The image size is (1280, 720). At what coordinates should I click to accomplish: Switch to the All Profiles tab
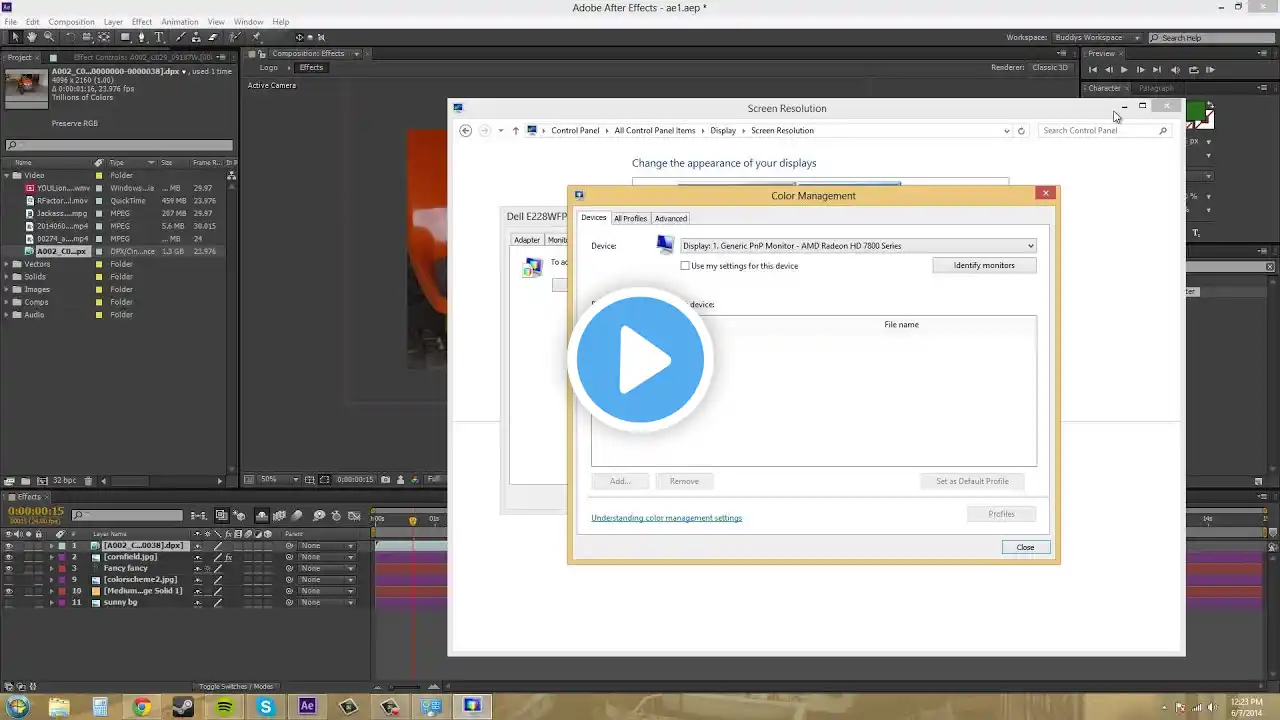point(630,218)
